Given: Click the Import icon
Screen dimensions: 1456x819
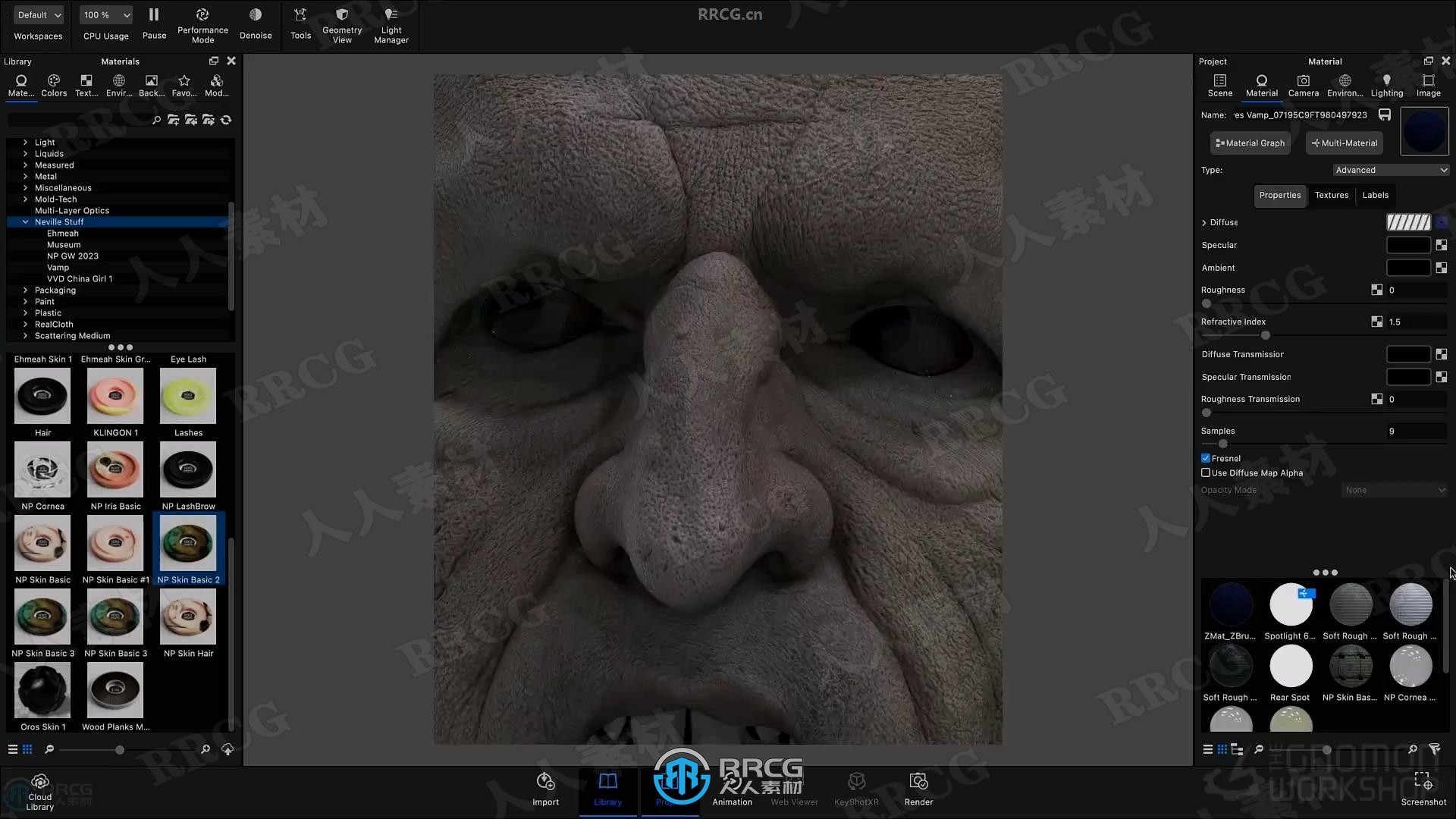Looking at the screenshot, I should [545, 782].
